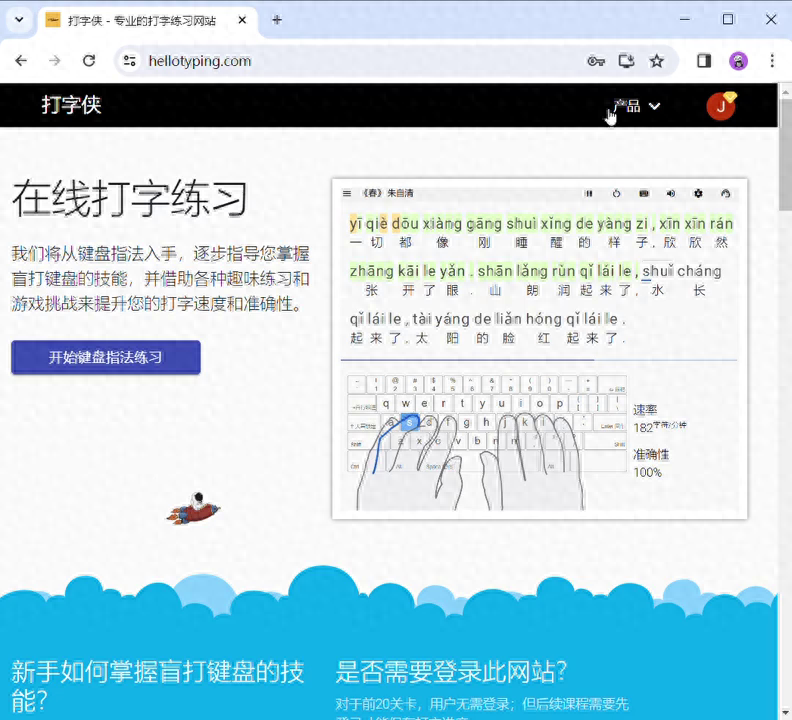792x720 pixels.
Task: Click the 开始键盘指法练习 button
Action: click(106, 357)
